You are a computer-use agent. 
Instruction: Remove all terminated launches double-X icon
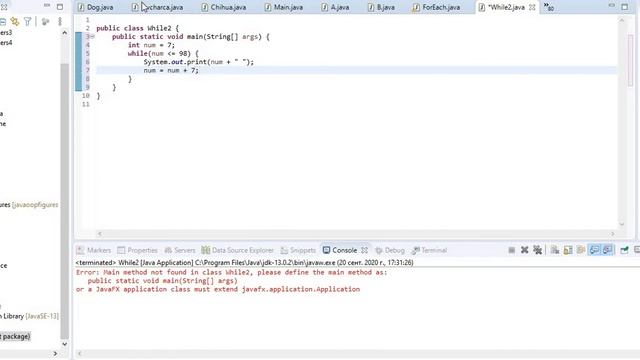538,250
